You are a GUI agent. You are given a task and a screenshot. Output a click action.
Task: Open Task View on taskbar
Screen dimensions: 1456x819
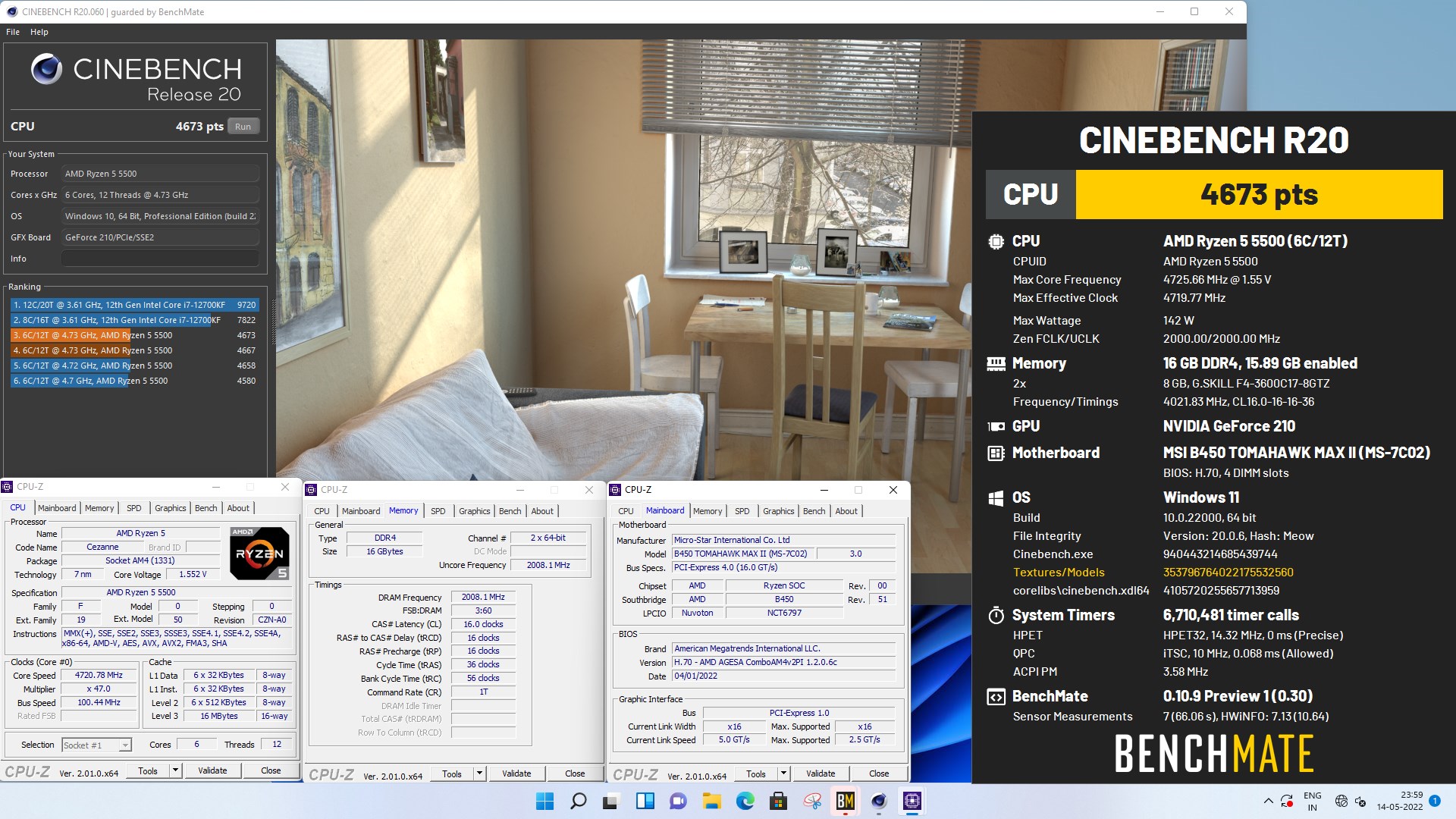611,801
